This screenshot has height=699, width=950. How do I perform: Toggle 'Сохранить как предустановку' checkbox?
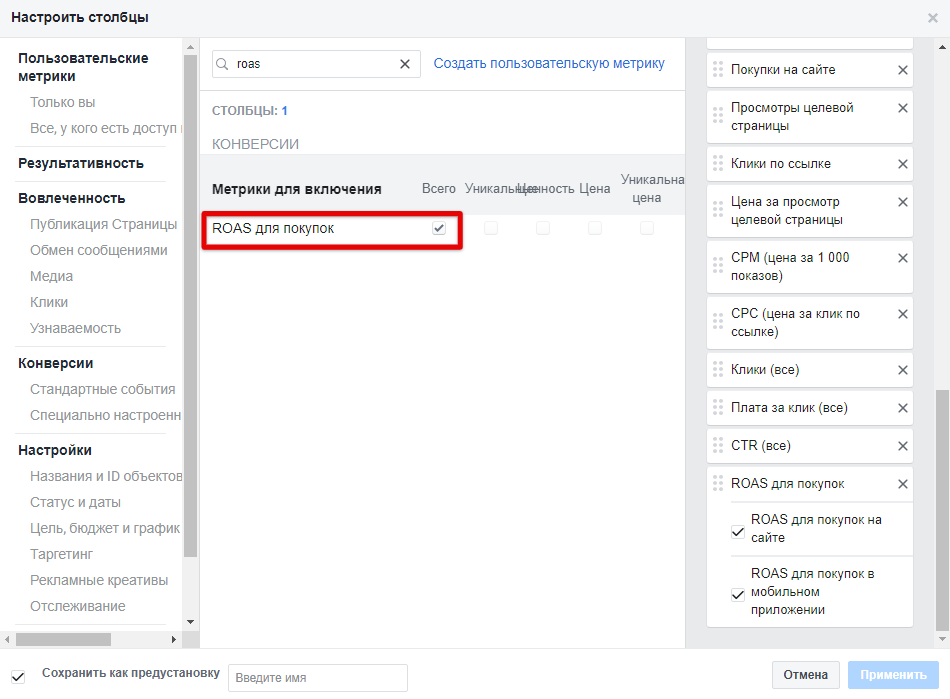click(x=18, y=675)
